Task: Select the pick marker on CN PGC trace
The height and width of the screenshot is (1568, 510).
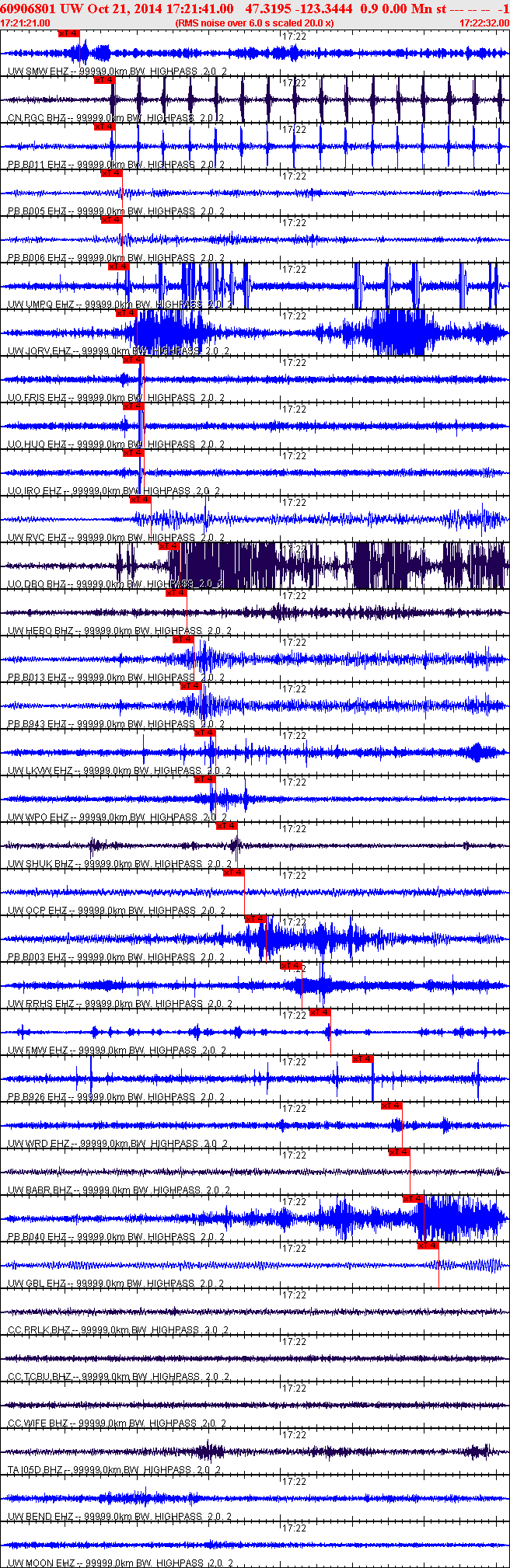Action: coord(104,80)
